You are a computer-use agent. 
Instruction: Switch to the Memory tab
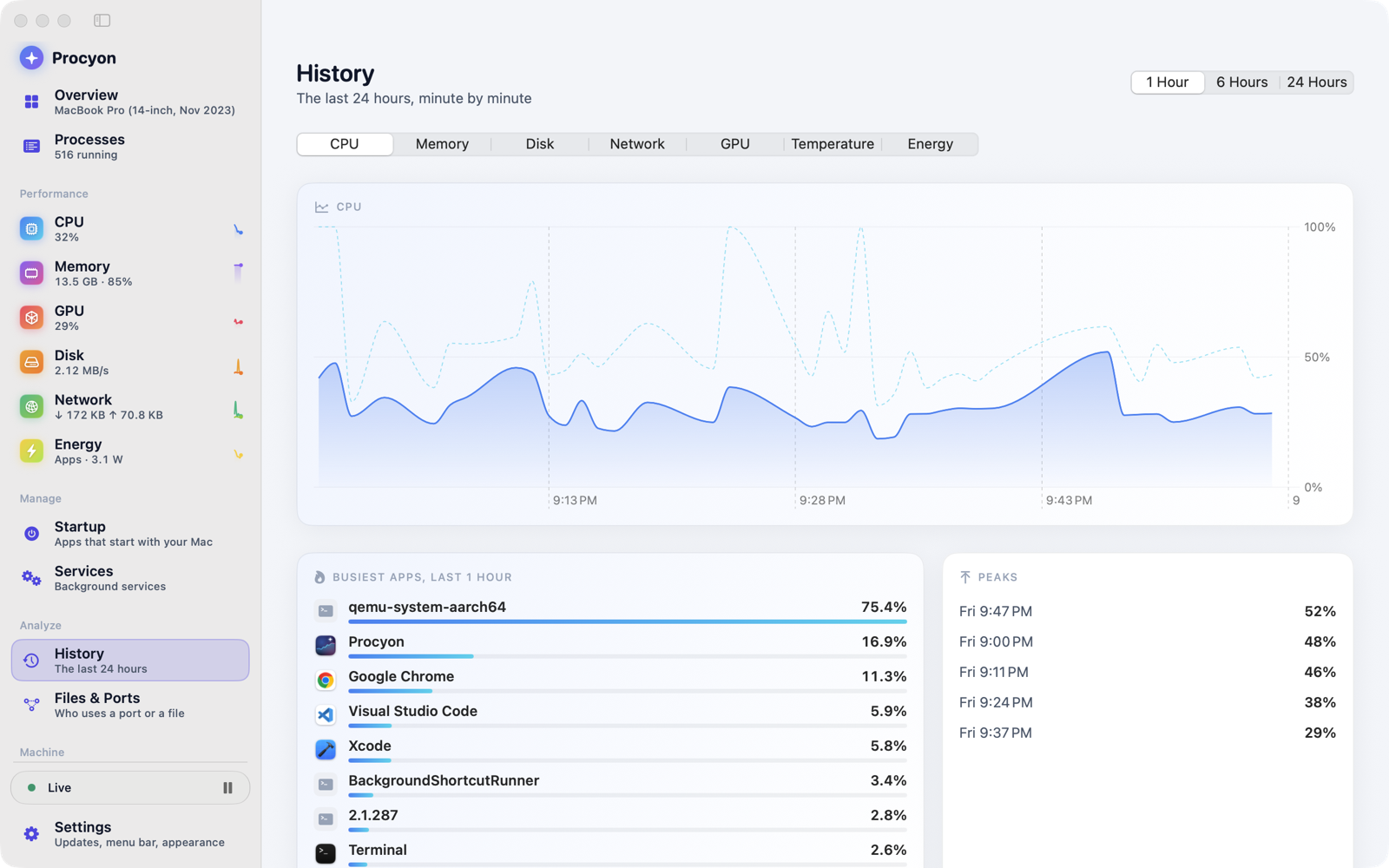click(x=442, y=144)
